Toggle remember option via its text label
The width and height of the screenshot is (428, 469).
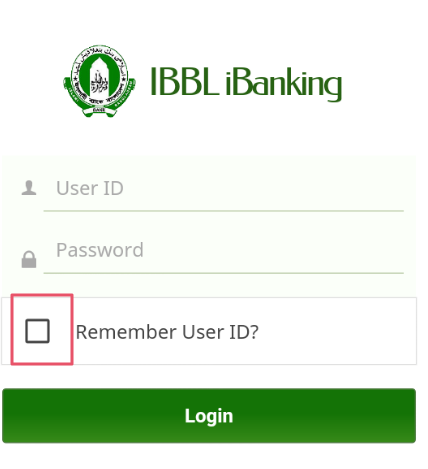167,332
